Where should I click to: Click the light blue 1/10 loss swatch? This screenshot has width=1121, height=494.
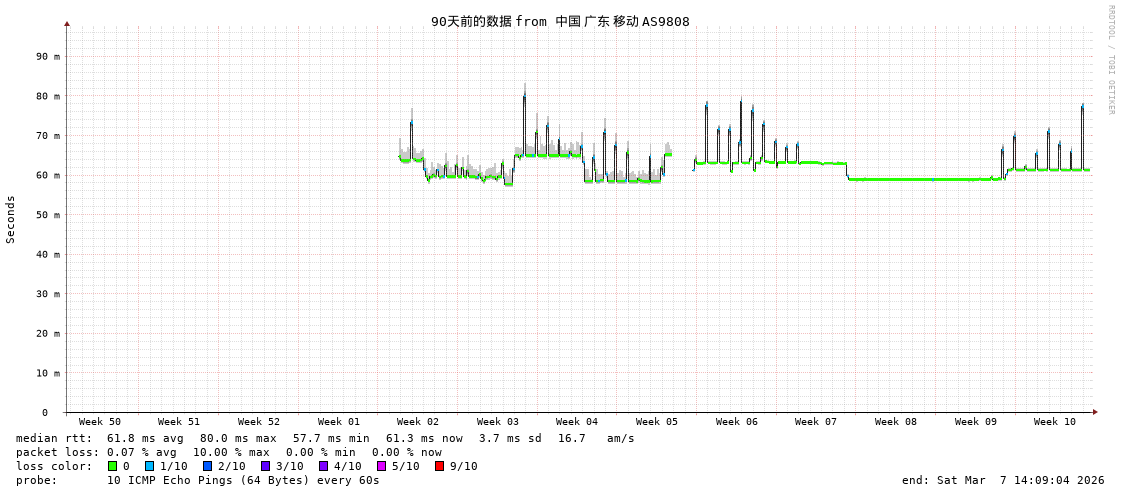pos(149,466)
